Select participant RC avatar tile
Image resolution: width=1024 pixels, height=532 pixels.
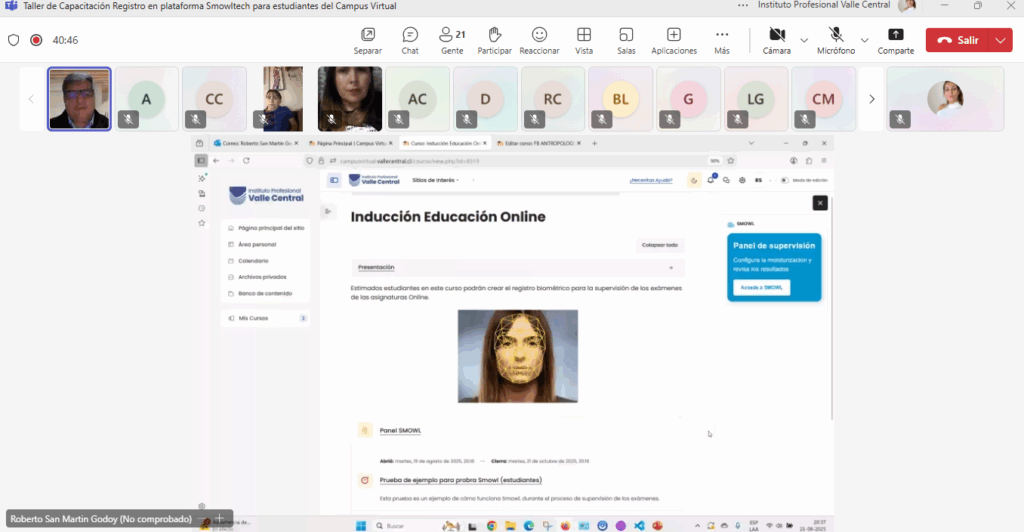(552, 99)
